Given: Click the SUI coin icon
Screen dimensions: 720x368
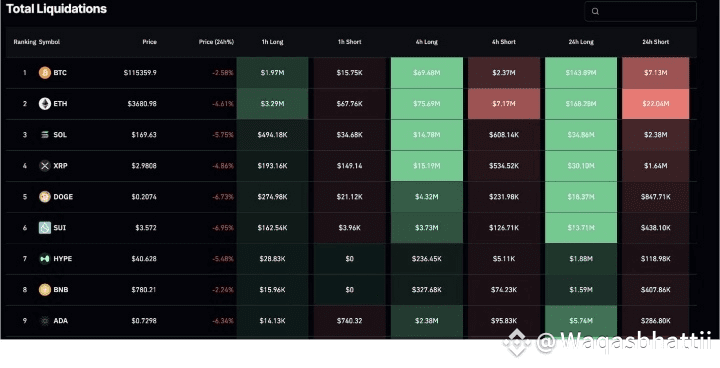Looking at the screenshot, I should (x=45, y=227).
